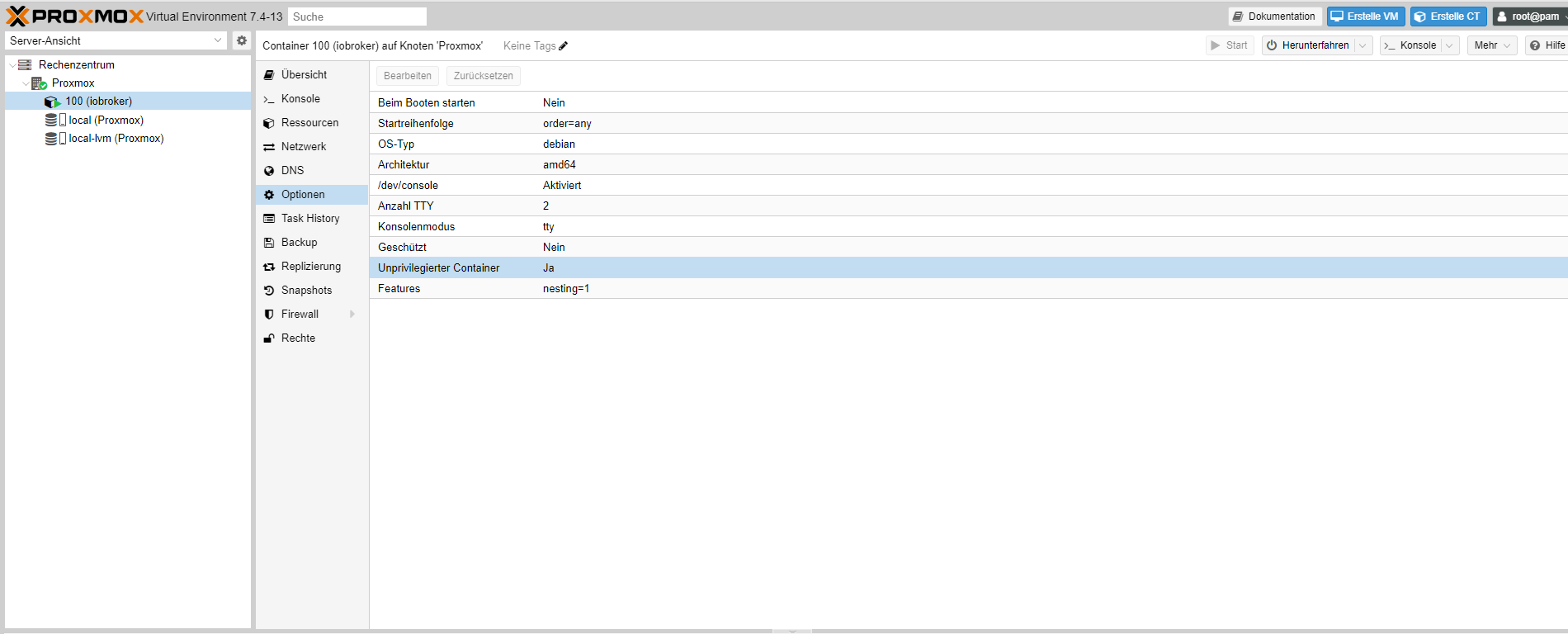Click the Erstelle CT button
Image resolution: width=1568 pixels, height=634 pixels.
(x=1448, y=17)
